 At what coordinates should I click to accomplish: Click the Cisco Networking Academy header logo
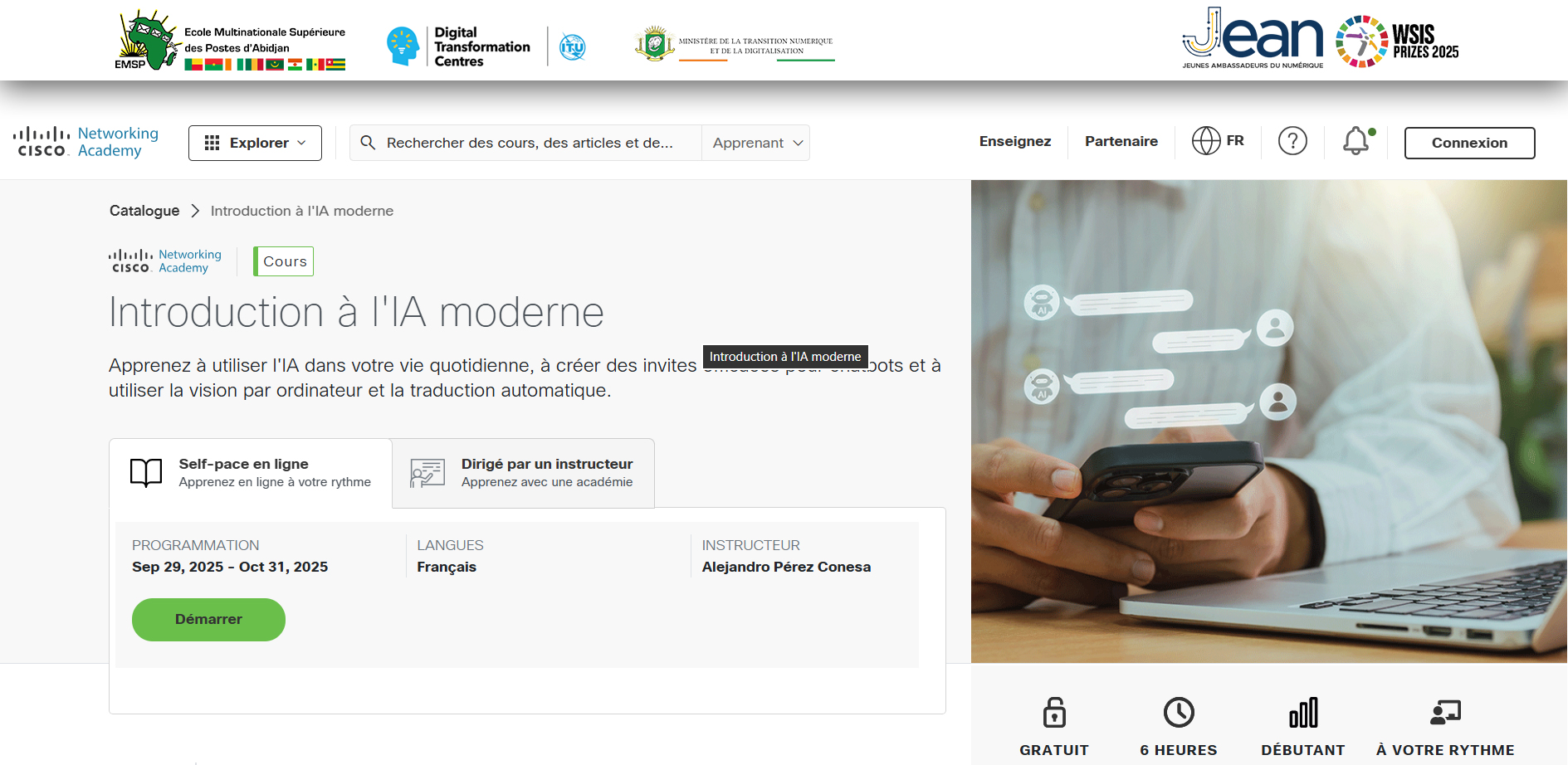pyautogui.click(x=86, y=142)
